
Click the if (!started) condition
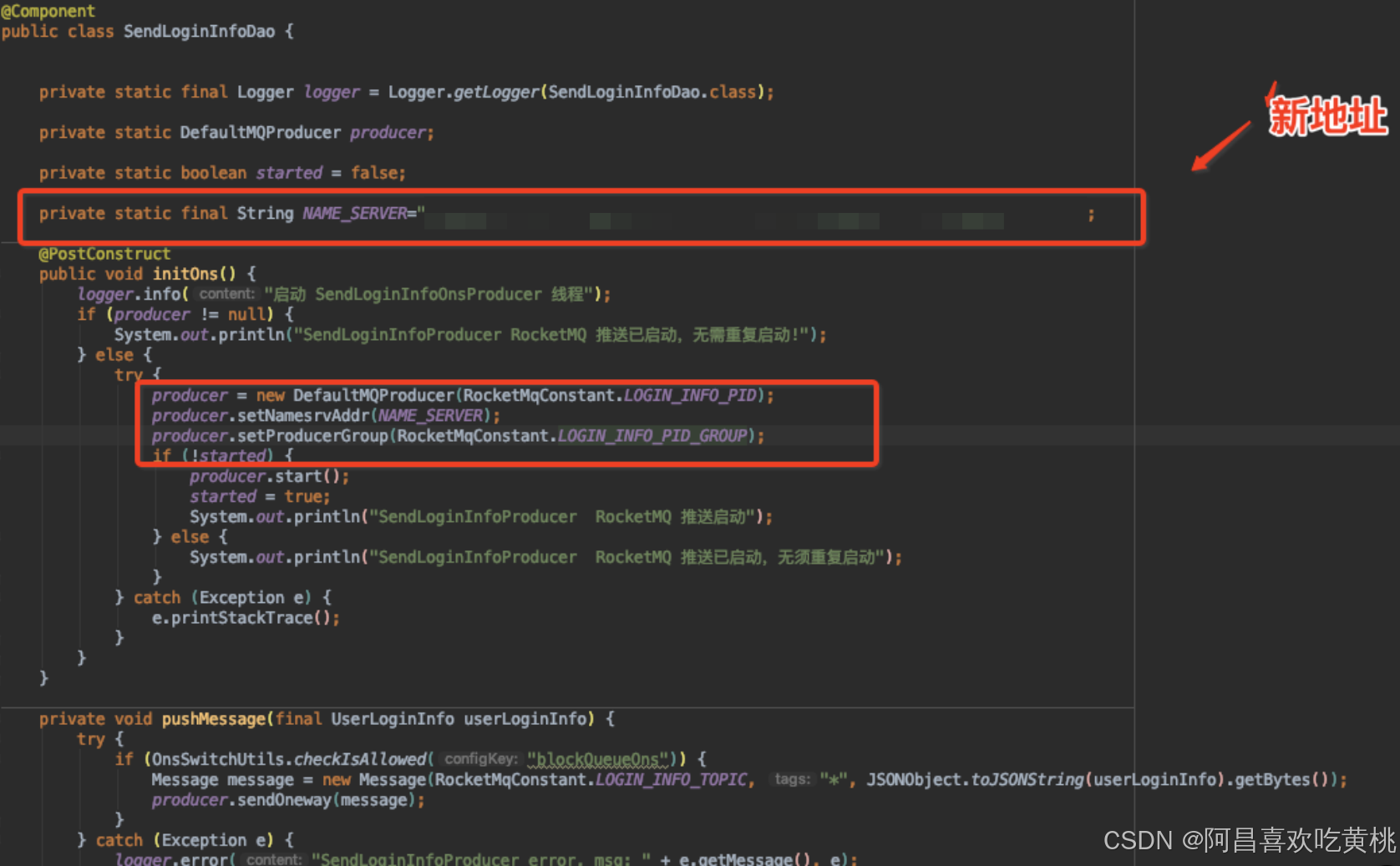(x=222, y=455)
